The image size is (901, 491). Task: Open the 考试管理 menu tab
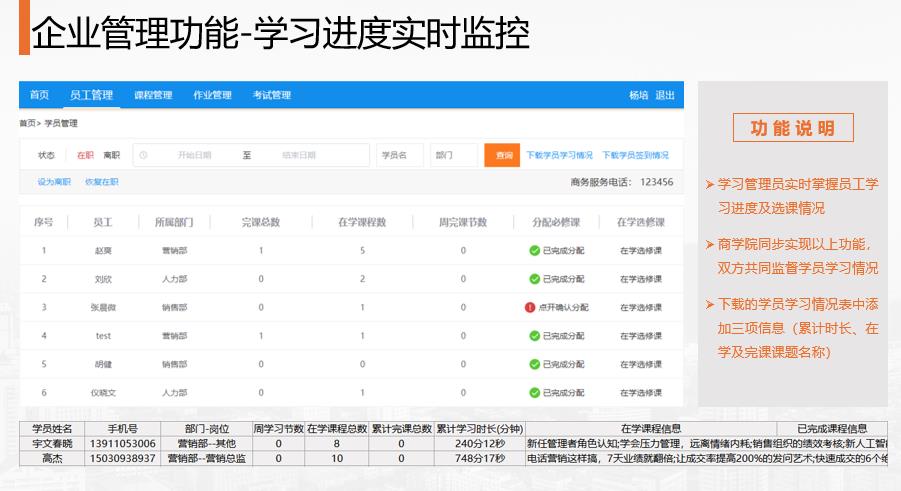[271, 95]
